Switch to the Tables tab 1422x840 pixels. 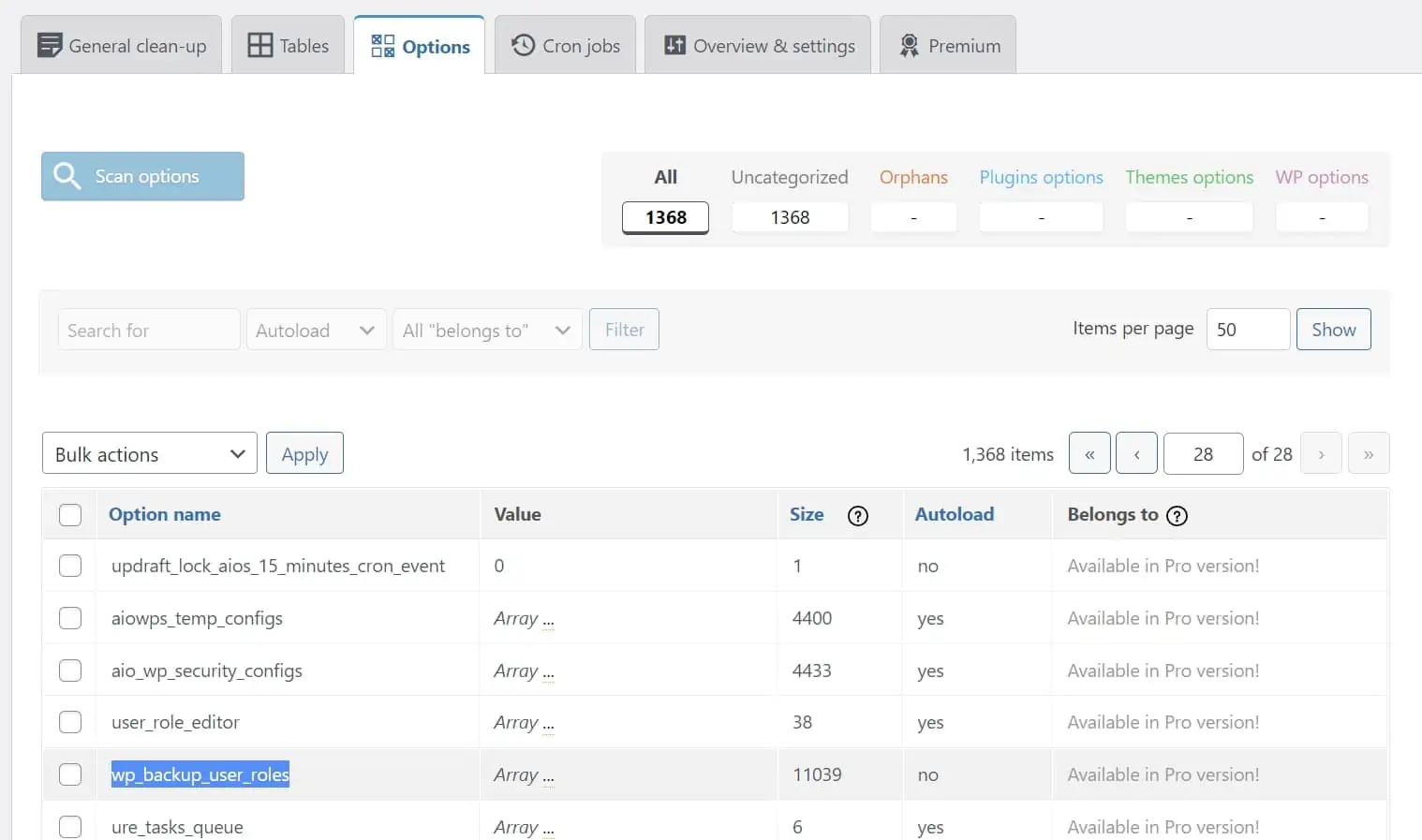point(289,45)
